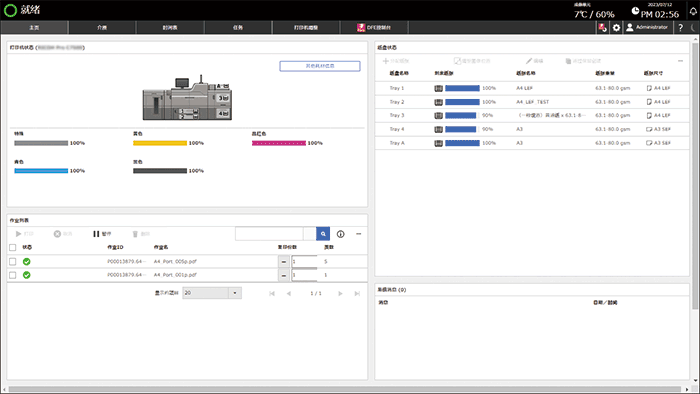The image size is (700, 394).
Task: Click the Administrator user icon
Action: (629, 28)
